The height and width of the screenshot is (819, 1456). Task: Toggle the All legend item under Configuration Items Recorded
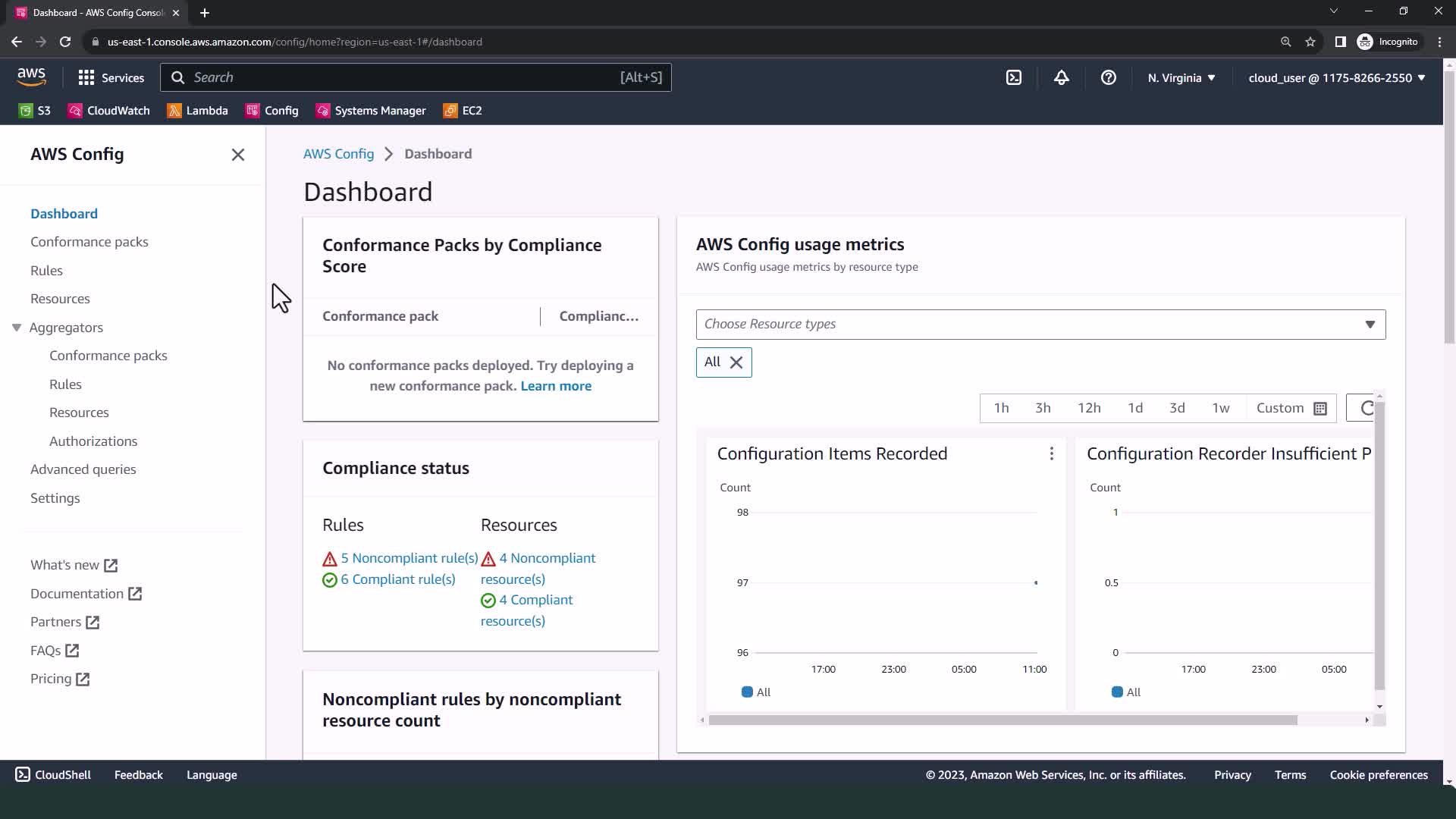(756, 692)
